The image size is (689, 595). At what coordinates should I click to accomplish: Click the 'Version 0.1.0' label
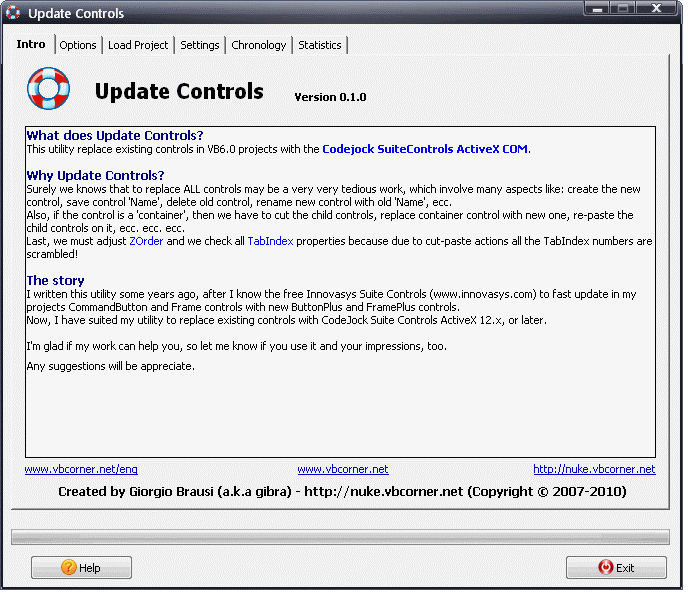(330, 97)
